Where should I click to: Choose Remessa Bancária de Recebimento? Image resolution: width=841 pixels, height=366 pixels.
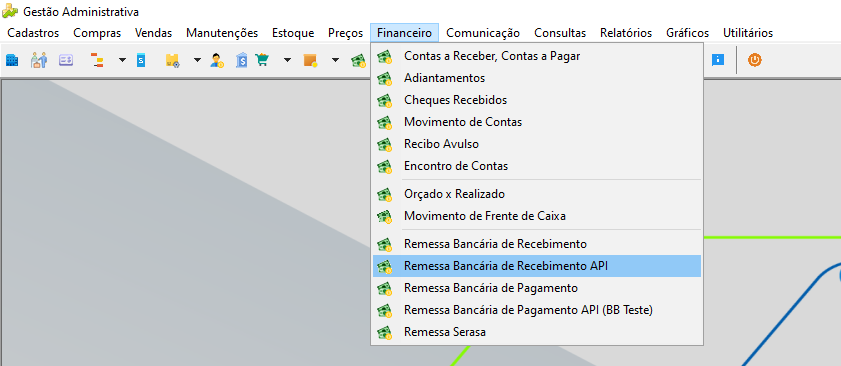(537, 244)
